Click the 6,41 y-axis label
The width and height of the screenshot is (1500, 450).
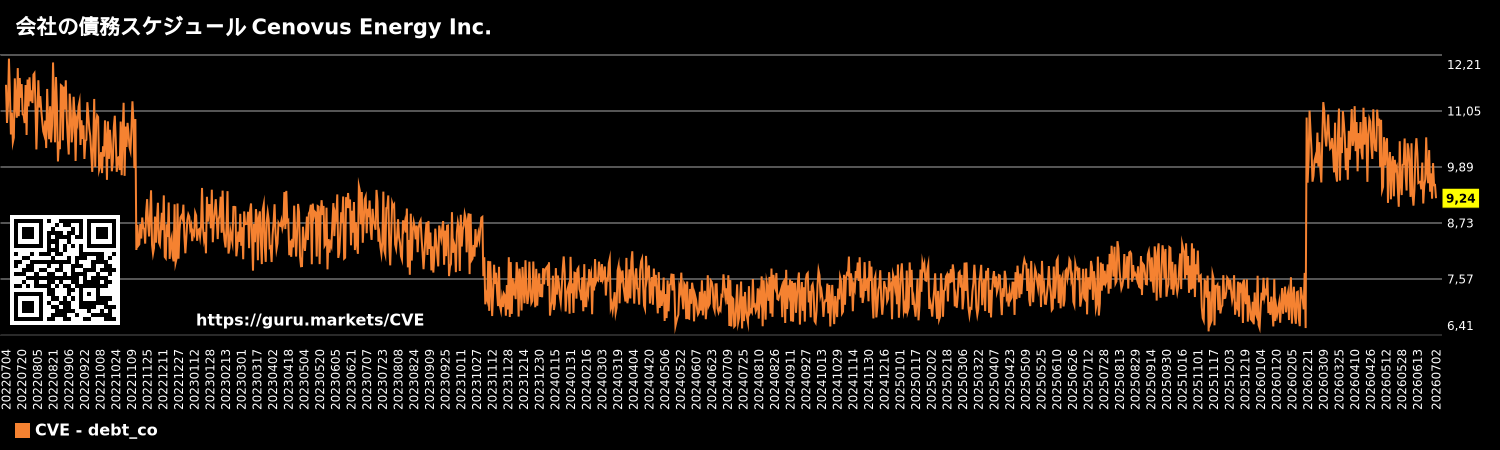click(1461, 325)
